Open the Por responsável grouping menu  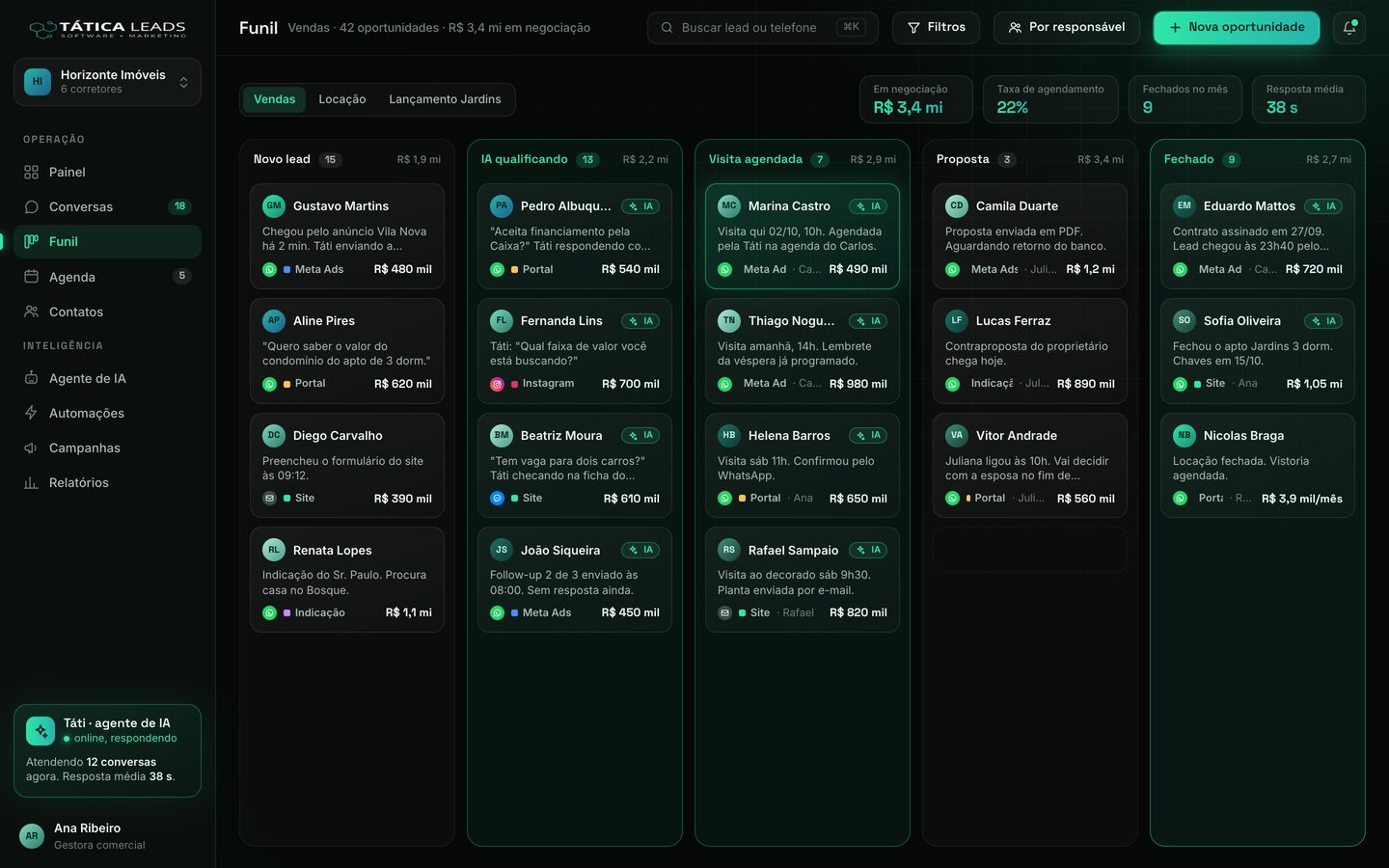tap(1066, 28)
